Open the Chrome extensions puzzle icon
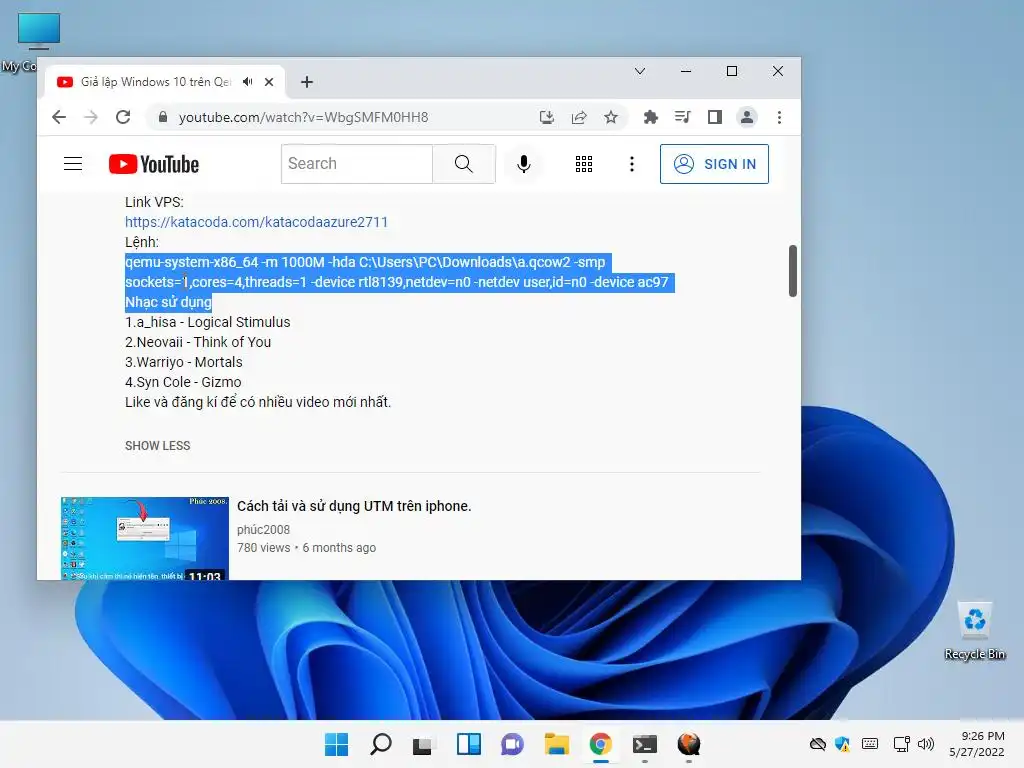The width and height of the screenshot is (1024, 768). 650,117
